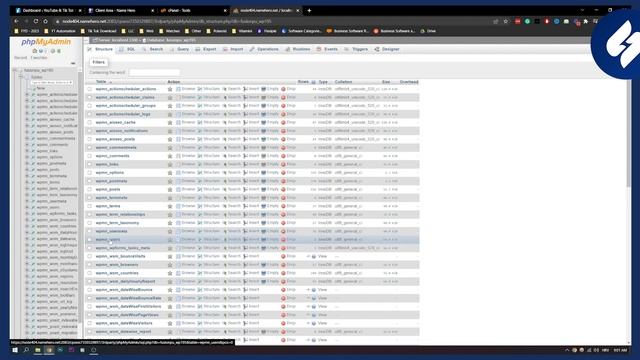Focus the 'Containing the word' filter field
This screenshot has height=360, width=640.
(154, 73)
